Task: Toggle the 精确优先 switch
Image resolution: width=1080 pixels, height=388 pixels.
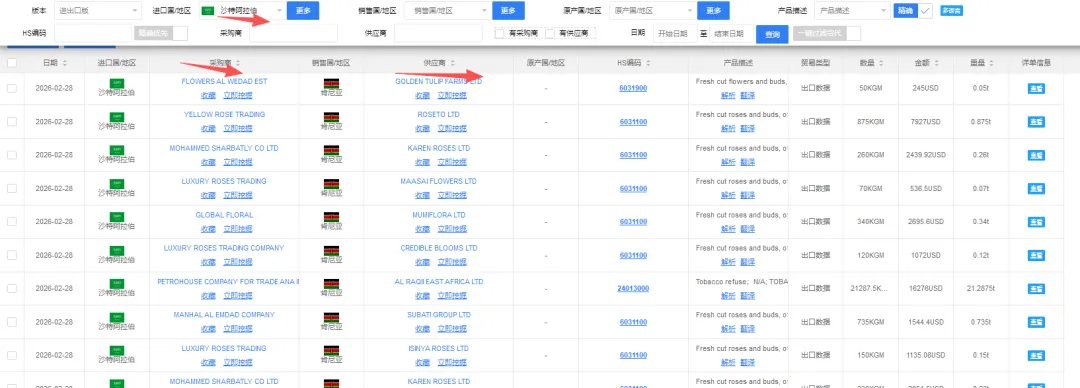Action: pyautogui.click(x=160, y=32)
